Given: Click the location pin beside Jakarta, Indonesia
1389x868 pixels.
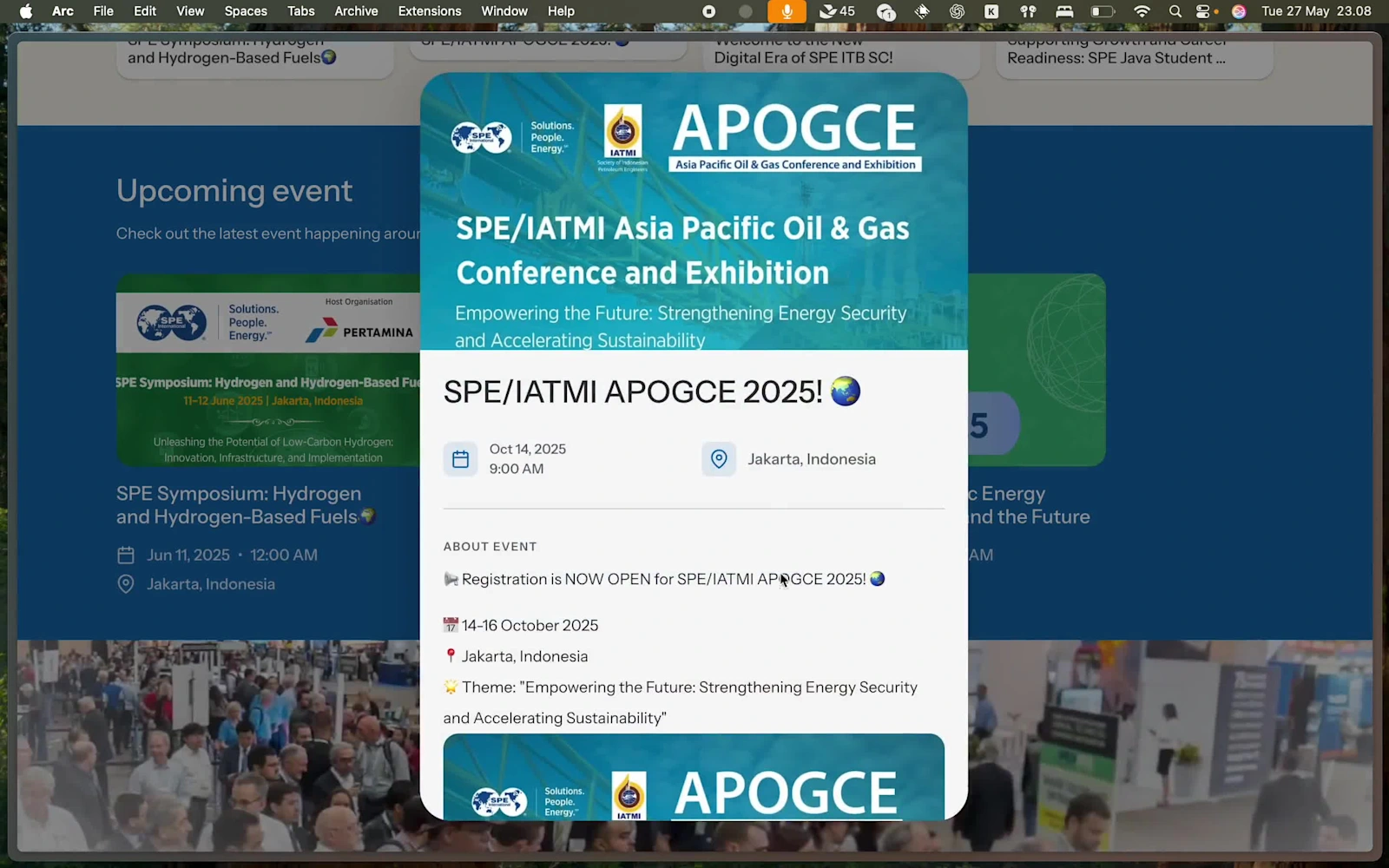Looking at the screenshot, I should 719,459.
